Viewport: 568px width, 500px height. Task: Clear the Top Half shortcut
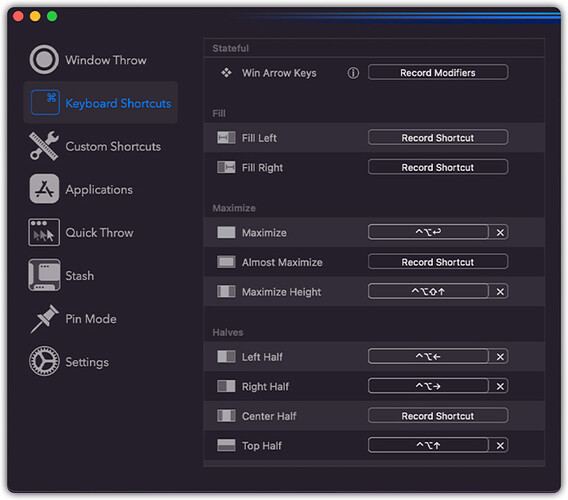(x=500, y=445)
